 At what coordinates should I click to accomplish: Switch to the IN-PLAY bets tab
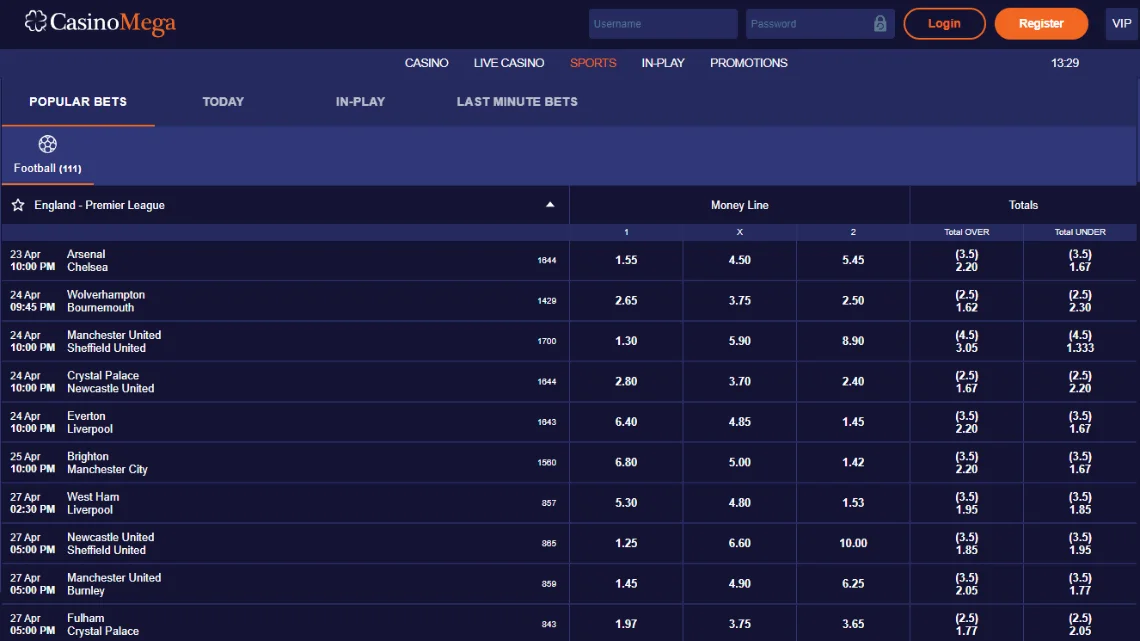(x=361, y=102)
